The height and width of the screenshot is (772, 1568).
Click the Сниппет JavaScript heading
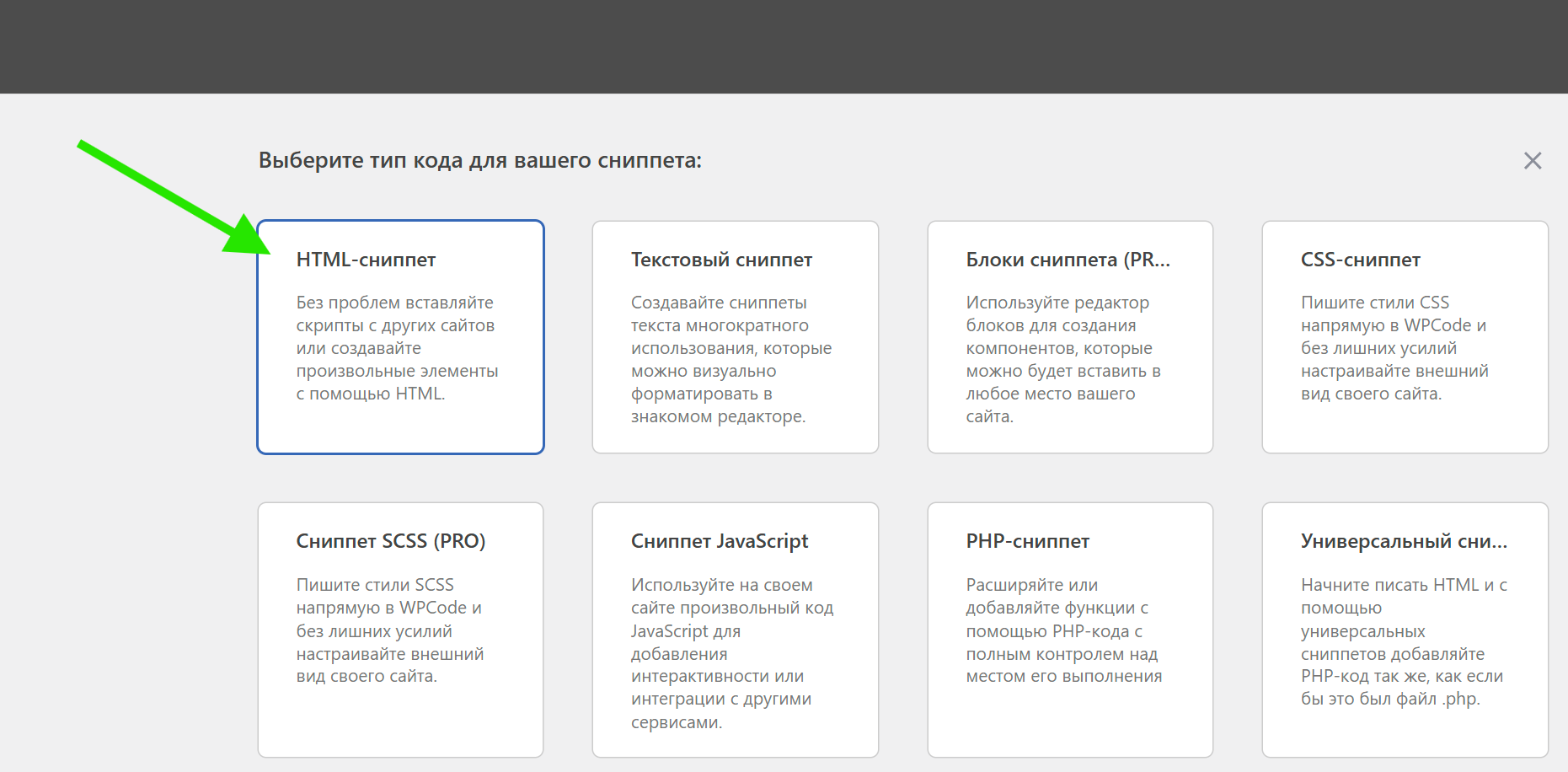(x=719, y=540)
